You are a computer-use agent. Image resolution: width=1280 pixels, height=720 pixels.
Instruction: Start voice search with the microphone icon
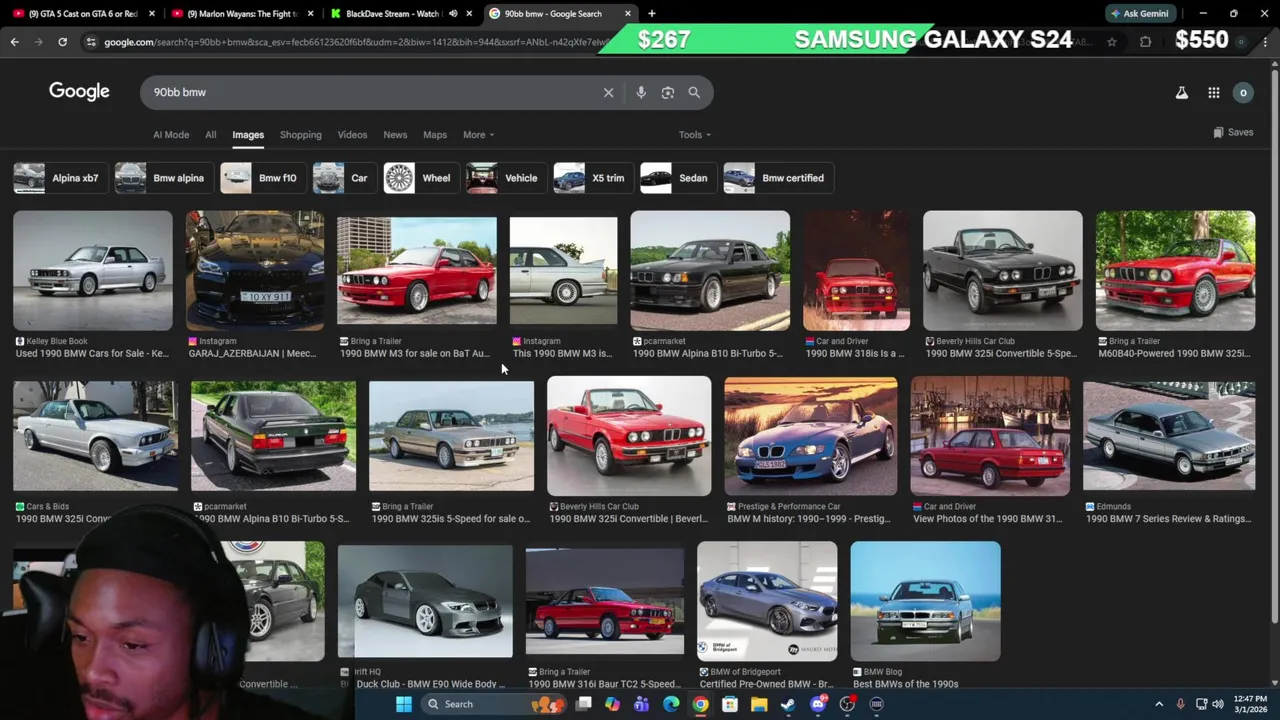pyautogui.click(x=641, y=92)
